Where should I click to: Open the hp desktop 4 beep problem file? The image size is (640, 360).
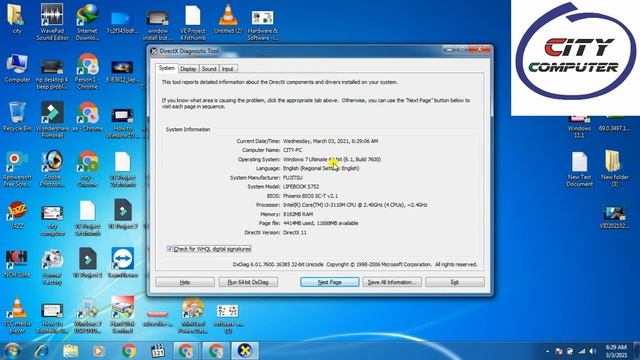click(52, 75)
